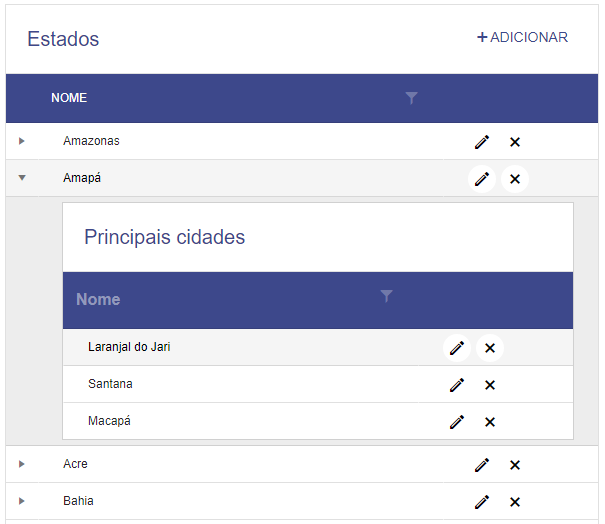Expand the Bahia row

click(22, 501)
